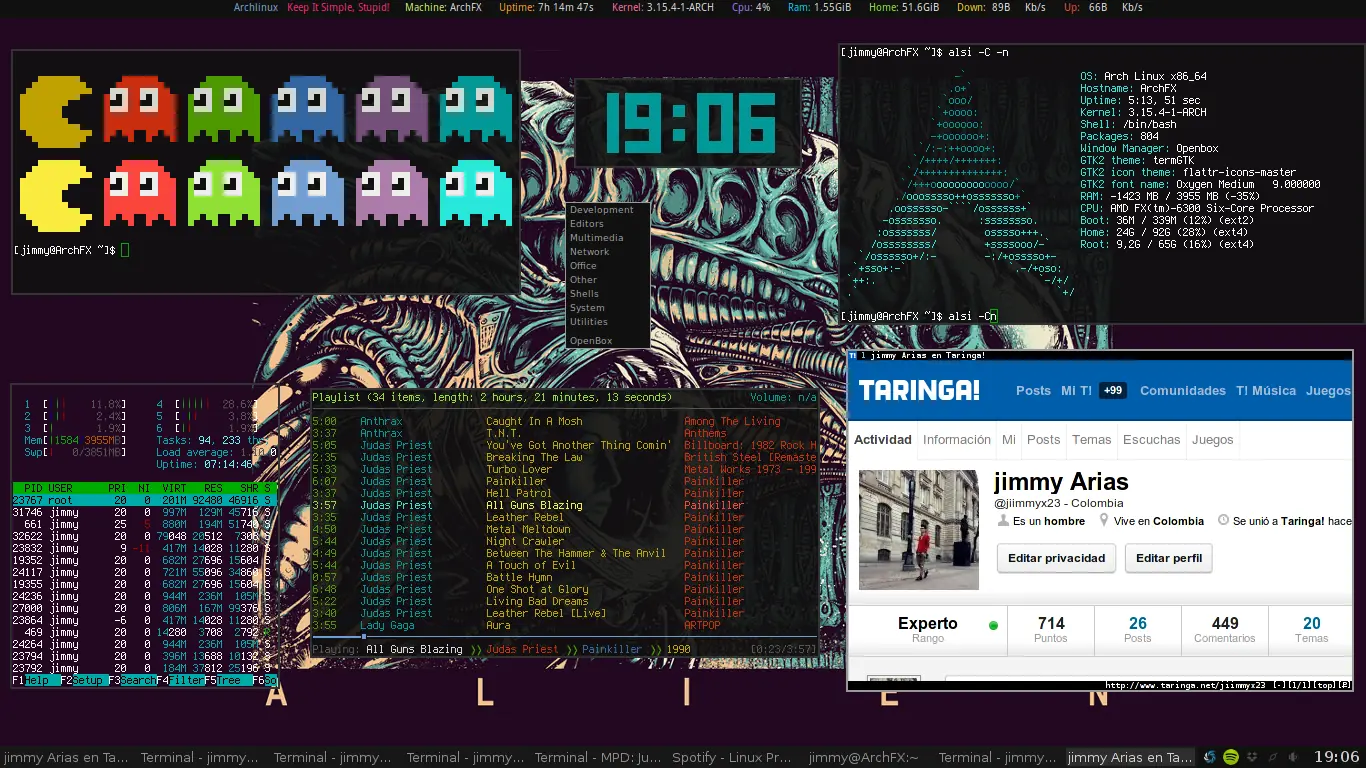This screenshot has width=1366, height=768.
Task: Click the jimmy Arias profile photo
Action: (919, 529)
